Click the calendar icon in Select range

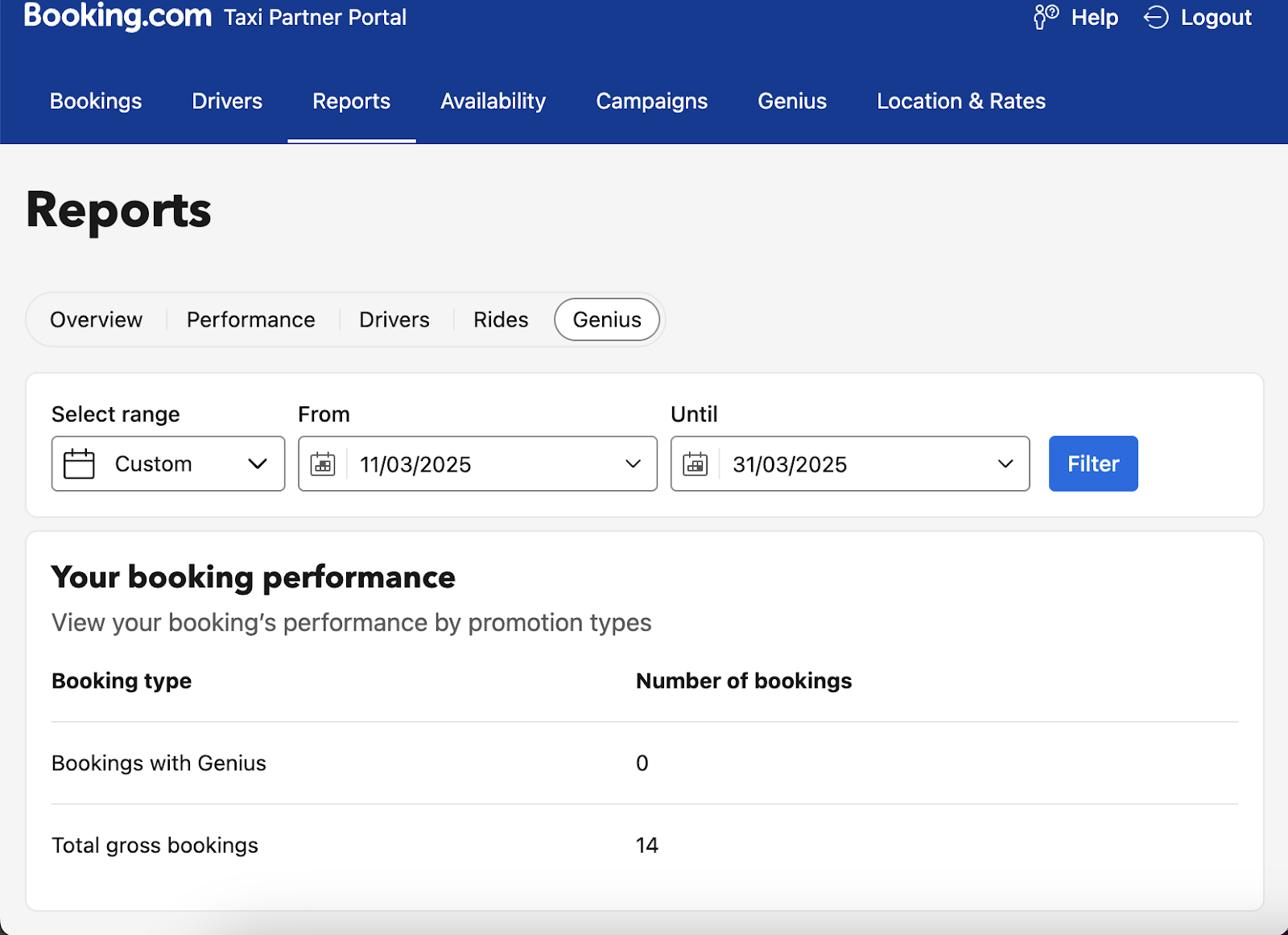click(x=79, y=463)
